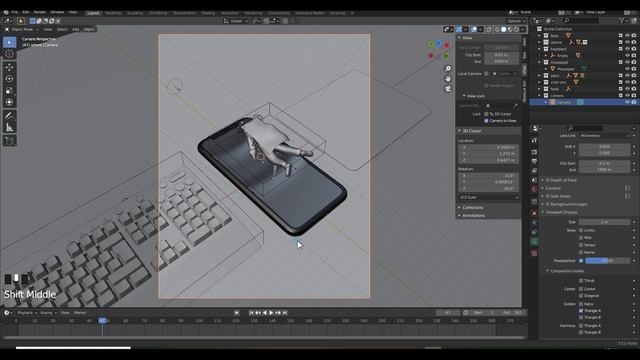Open the timeline Marker menu

coord(80,313)
